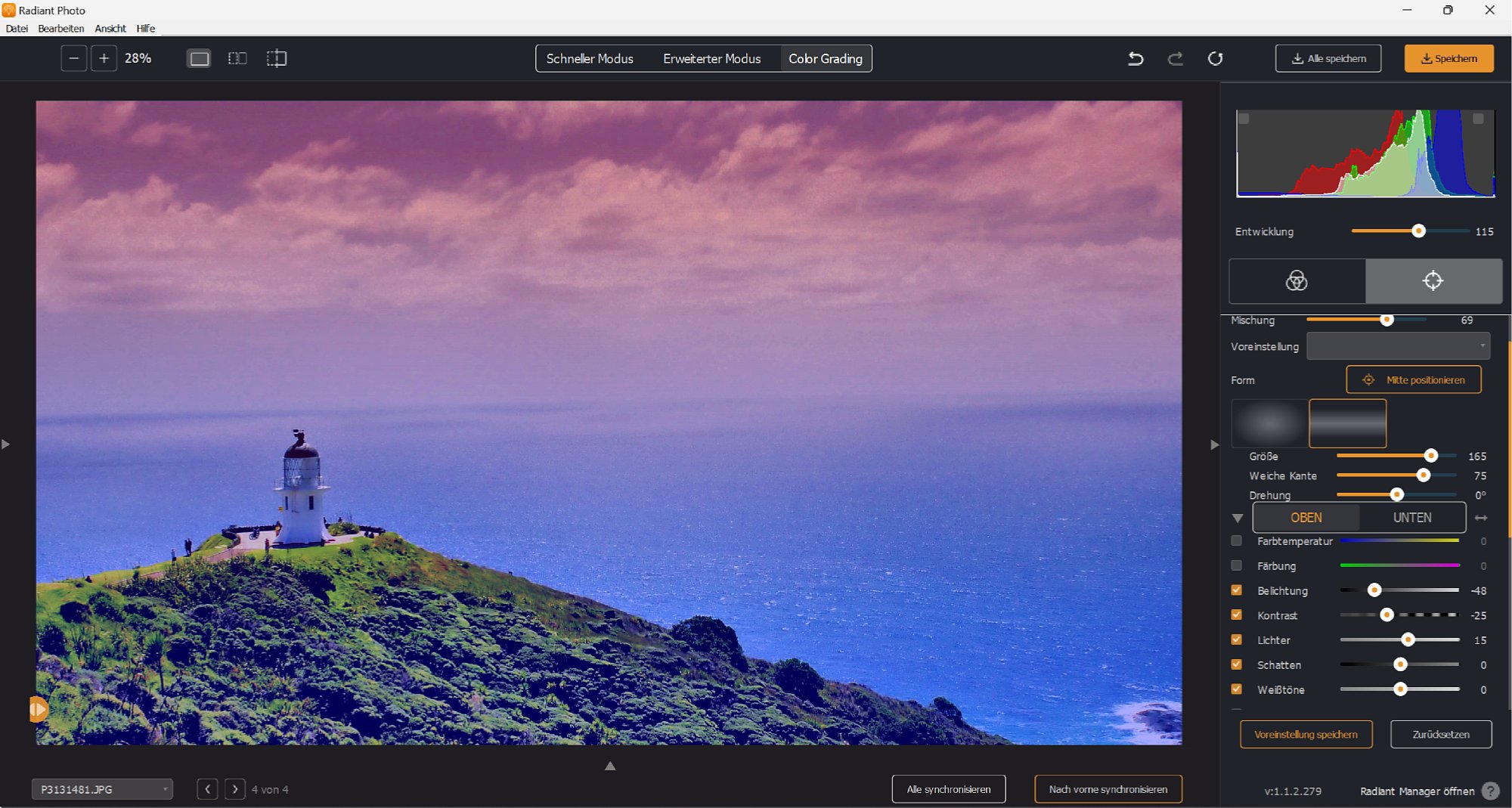Click the Lichter slider handle
This screenshot has width=1512, height=808.
1408,639
